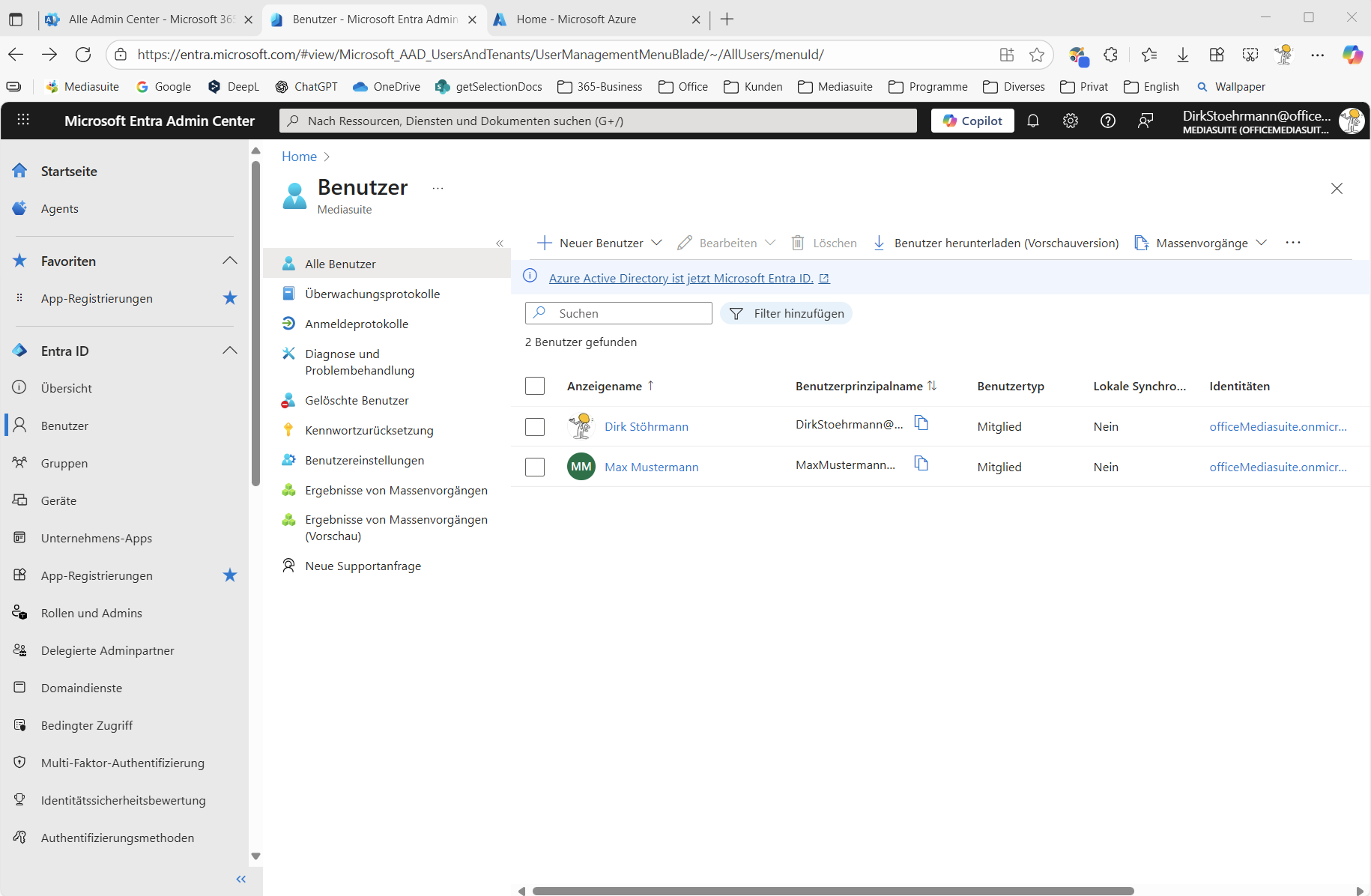Viewport: 1371px width, 896px height.
Task: Select the checkbox for Max Mustermann
Action: point(535,467)
